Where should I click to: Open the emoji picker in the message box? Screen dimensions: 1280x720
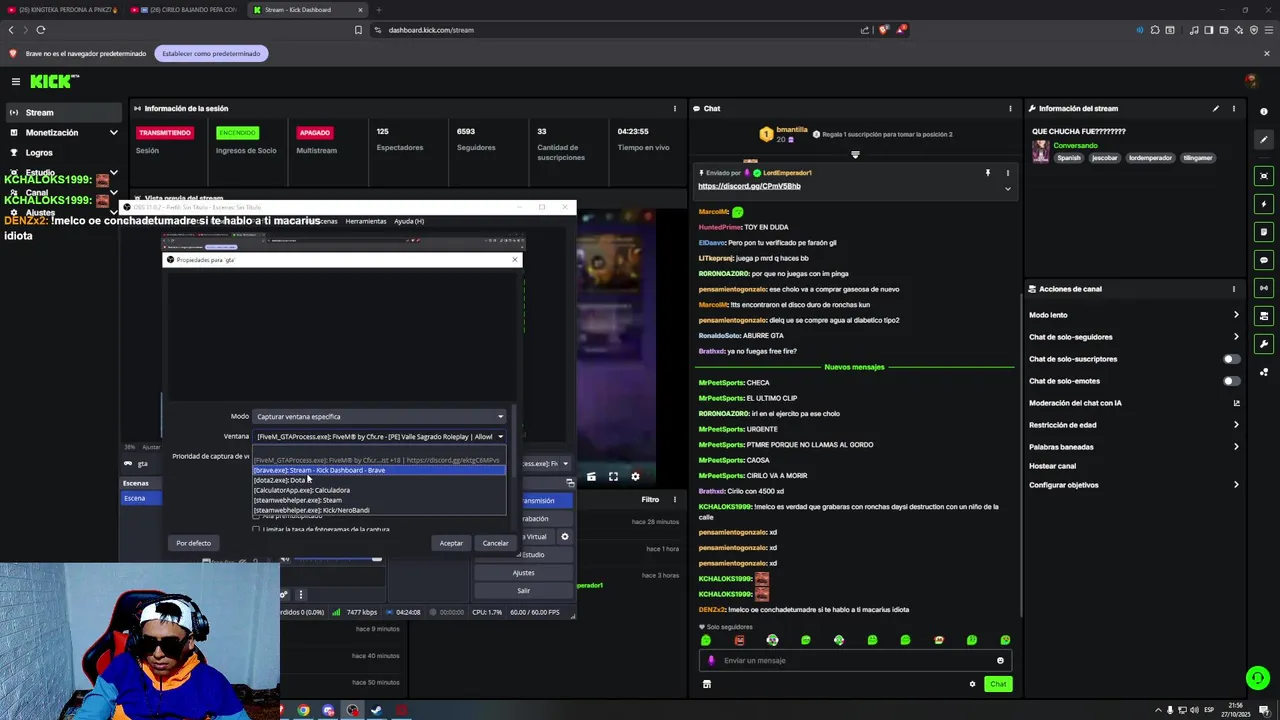point(1000,660)
